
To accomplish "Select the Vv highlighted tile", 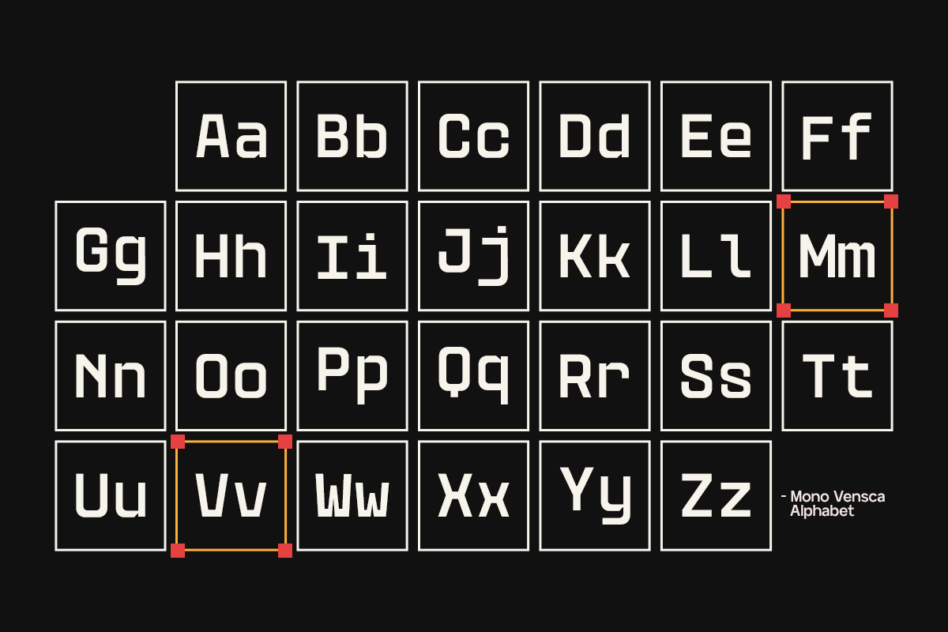I will 231,496.
